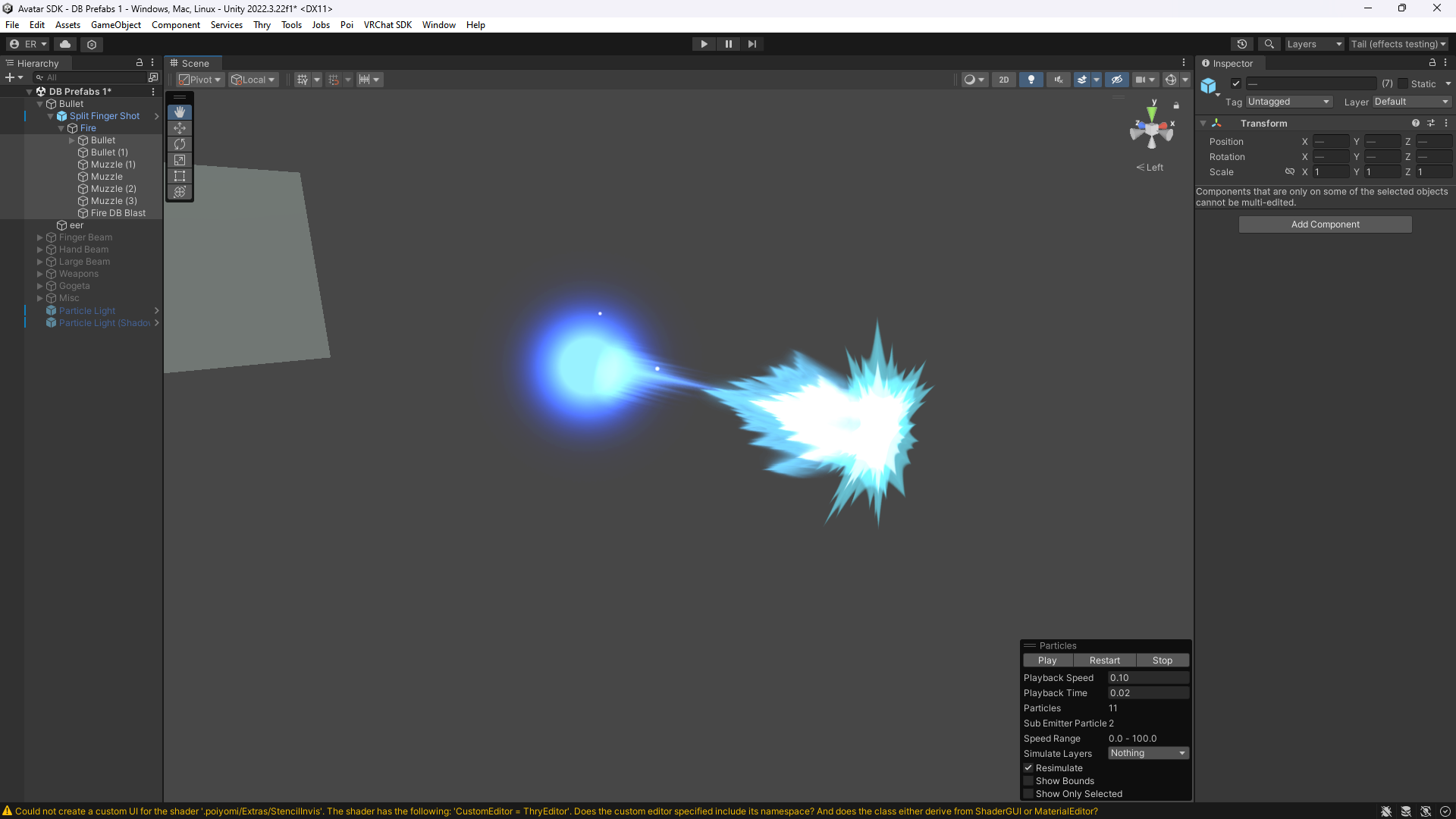Select the Rotate tool
The height and width of the screenshot is (819, 1456).
pos(180,144)
